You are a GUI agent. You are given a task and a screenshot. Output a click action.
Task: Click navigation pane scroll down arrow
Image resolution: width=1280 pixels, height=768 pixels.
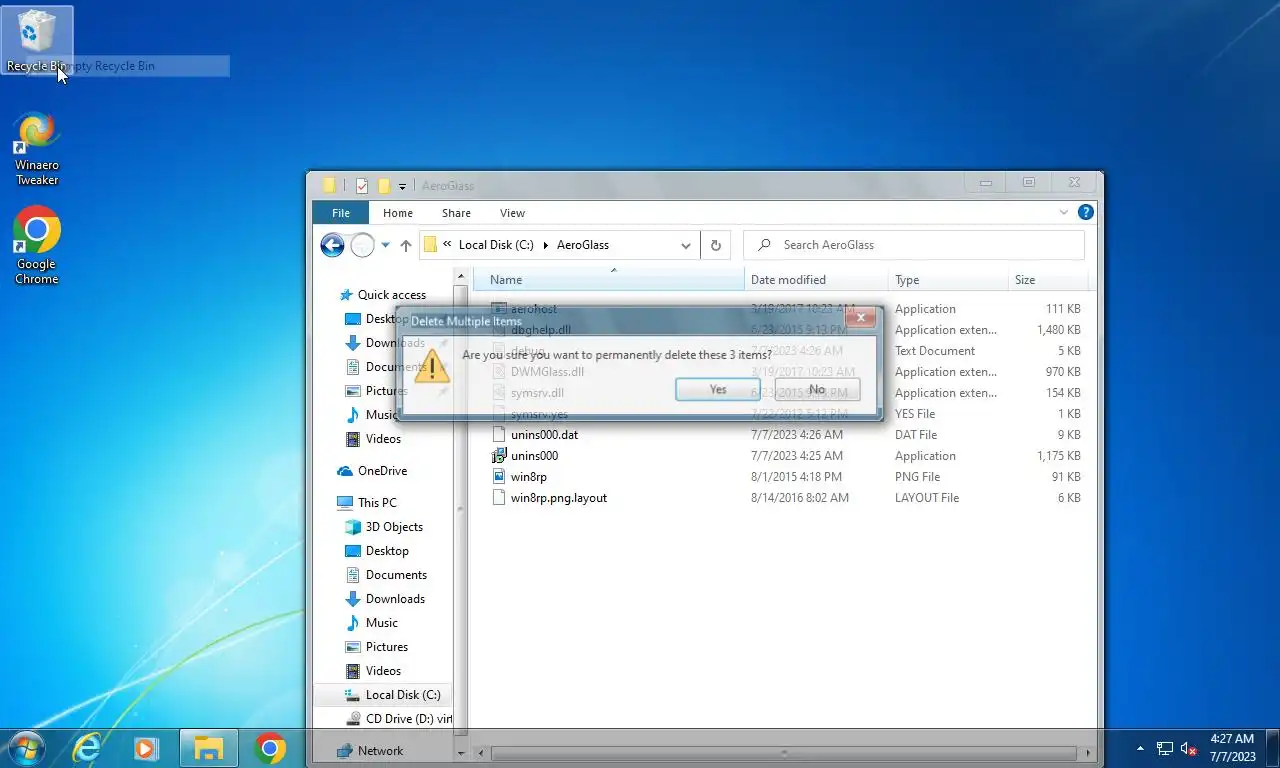[x=461, y=753]
